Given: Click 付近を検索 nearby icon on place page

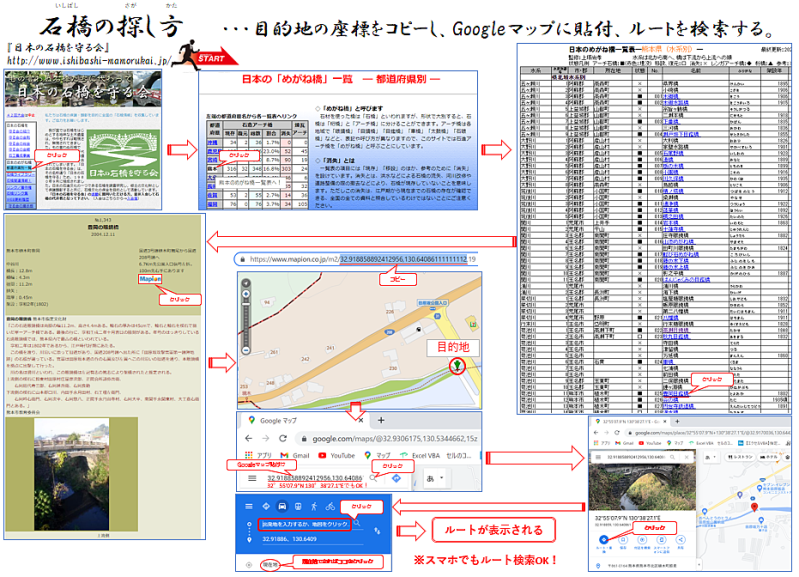Looking at the screenshot, I should tap(642, 539).
